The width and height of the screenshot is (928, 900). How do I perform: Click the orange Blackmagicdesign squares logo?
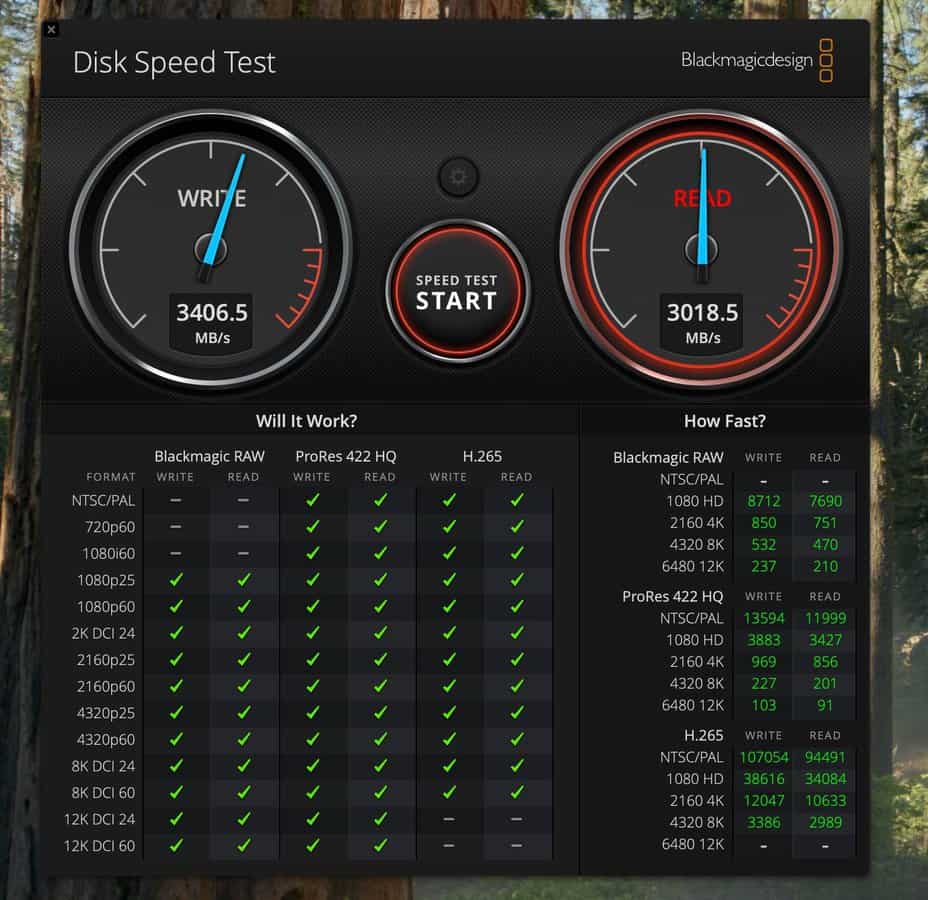(826, 60)
